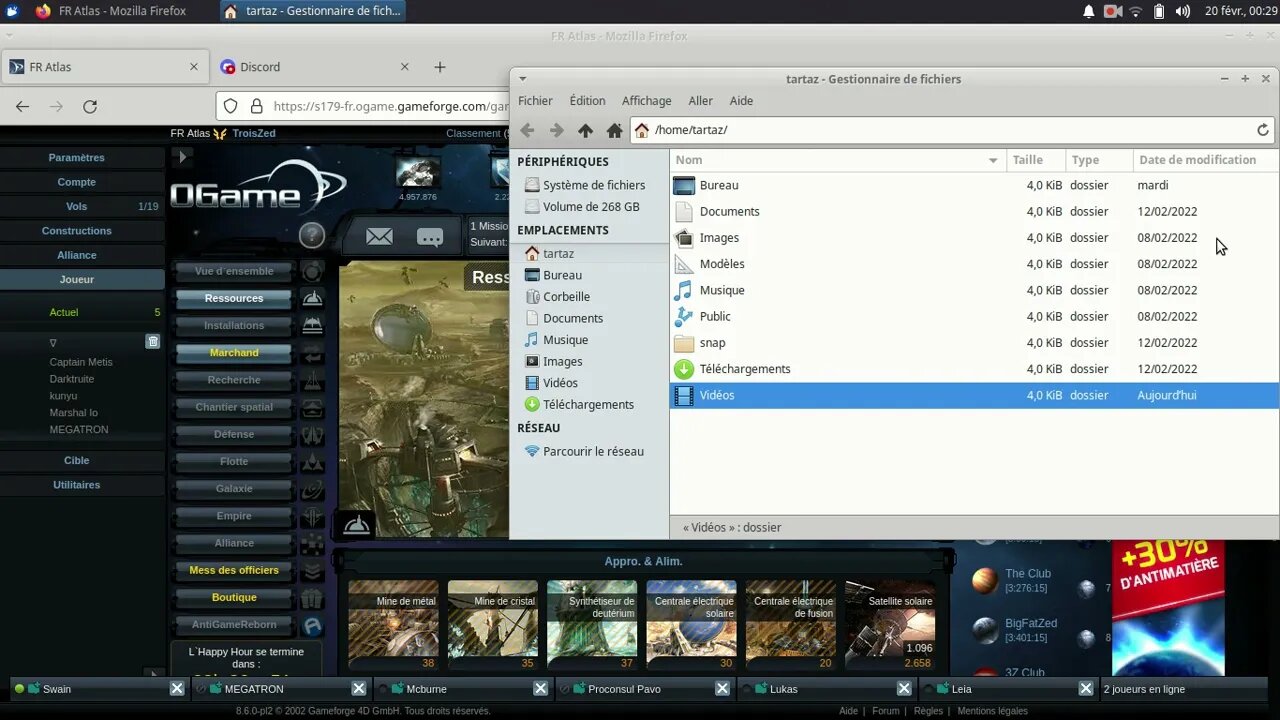
Task: Switch to the FR Atlas browser tab
Action: click(104, 67)
